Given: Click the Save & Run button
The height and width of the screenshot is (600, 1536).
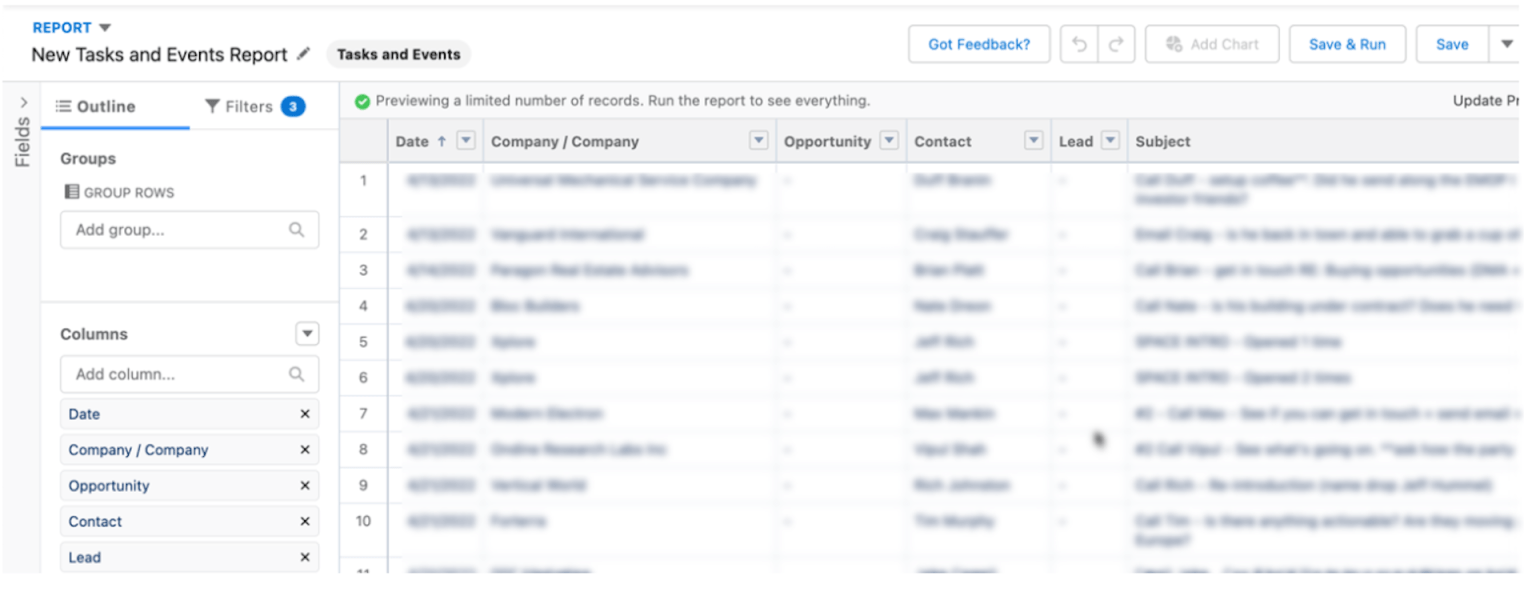Looking at the screenshot, I should tap(1347, 44).
